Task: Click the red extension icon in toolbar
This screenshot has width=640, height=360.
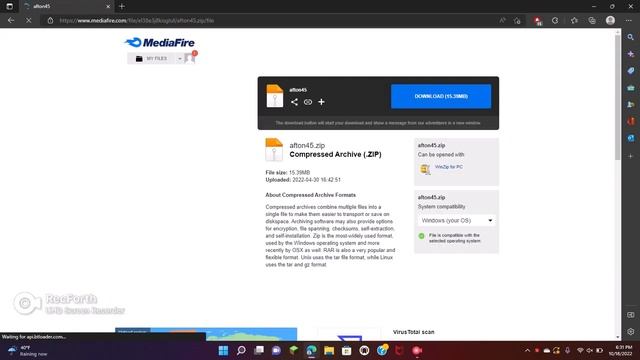Action: pos(538,21)
